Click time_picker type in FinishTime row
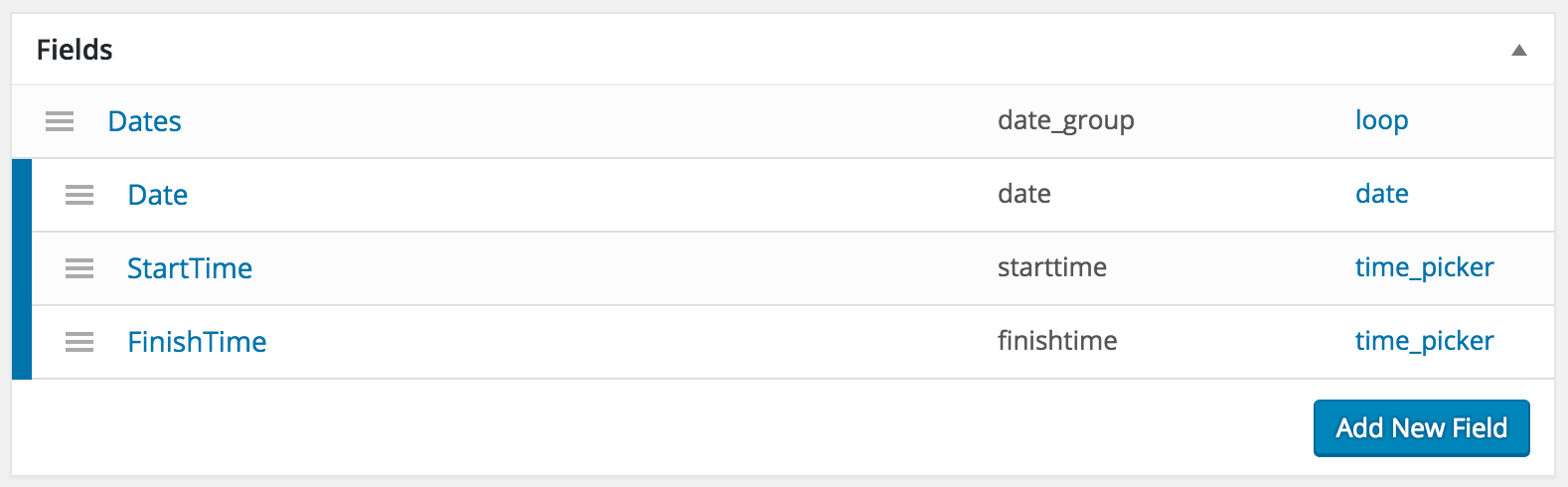Image resolution: width=1568 pixels, height=487 pixels. (x=1424, y=341)
